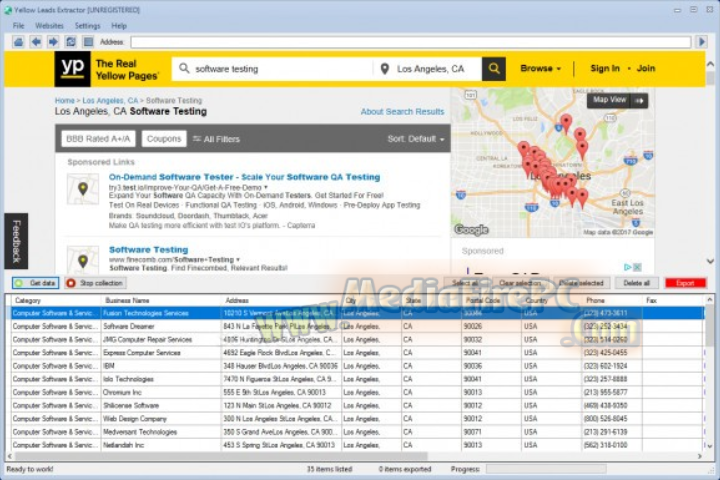Screen dimensions: 720x480
Task: Click the Address input field
Action: point(411,42)
